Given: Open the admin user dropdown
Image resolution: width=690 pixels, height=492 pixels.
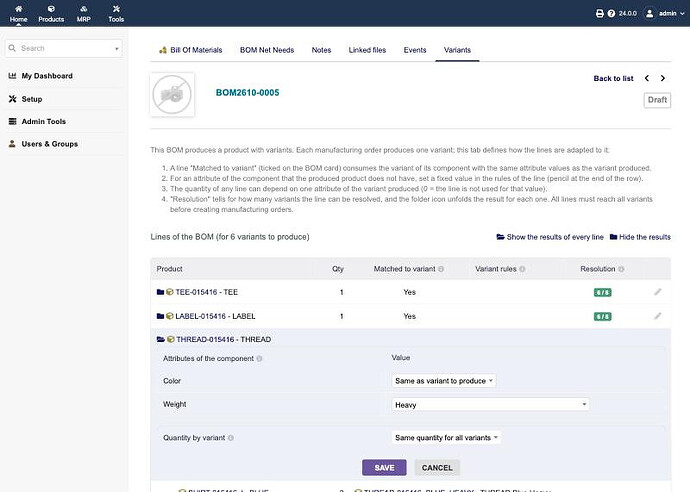Looking at the screenshot, I should pos(665,14).
